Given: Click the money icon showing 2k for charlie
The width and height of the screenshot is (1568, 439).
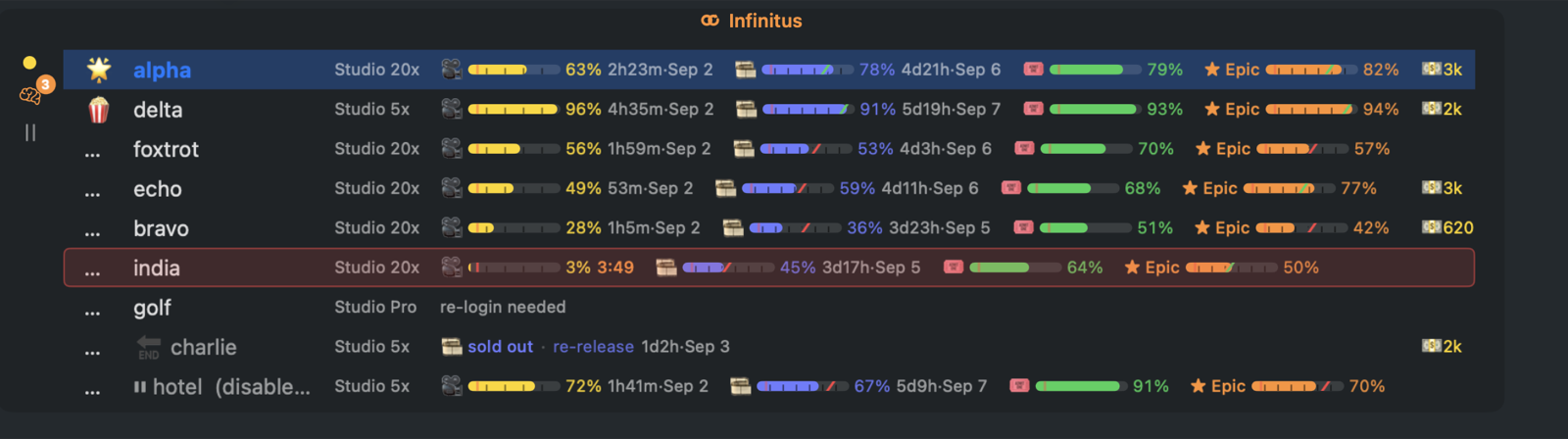Looking at the screenshot, I should click(x=1432, y=346).
